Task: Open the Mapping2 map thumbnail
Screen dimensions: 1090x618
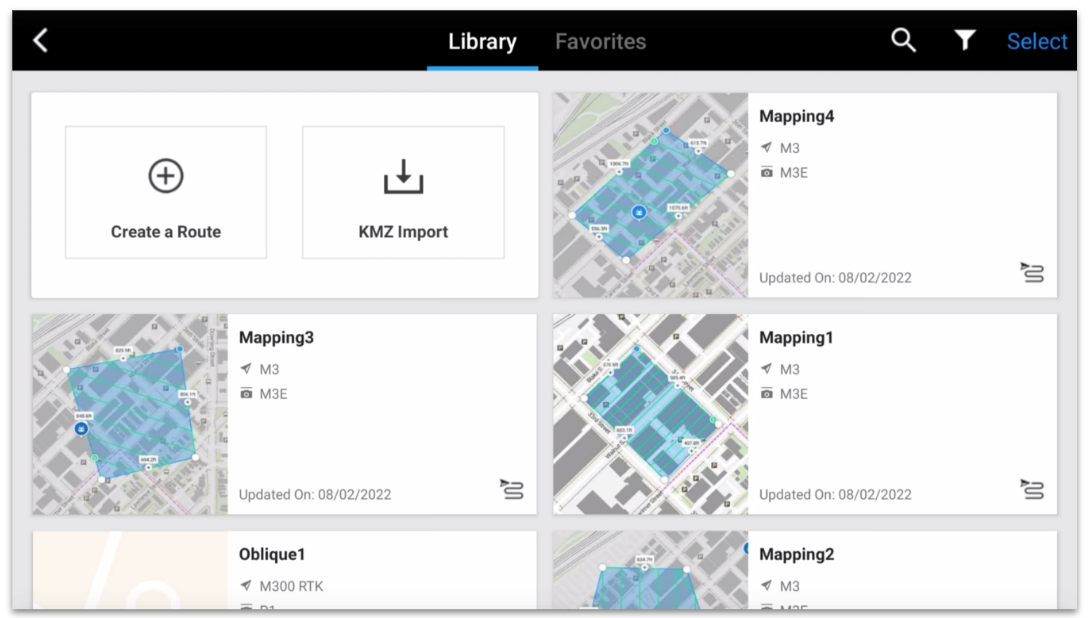Action: point(650,570)
